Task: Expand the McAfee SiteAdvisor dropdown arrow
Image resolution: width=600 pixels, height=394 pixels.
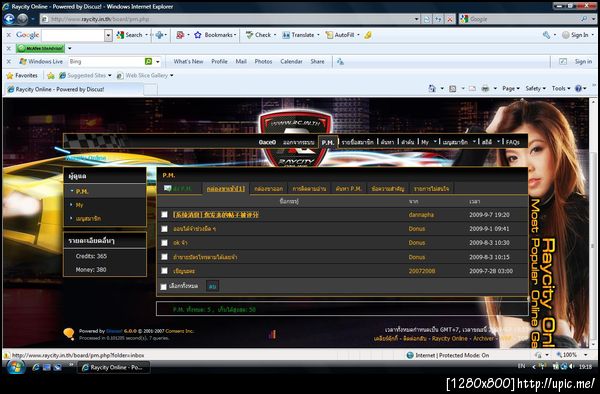Action: (x=70, y=49)
